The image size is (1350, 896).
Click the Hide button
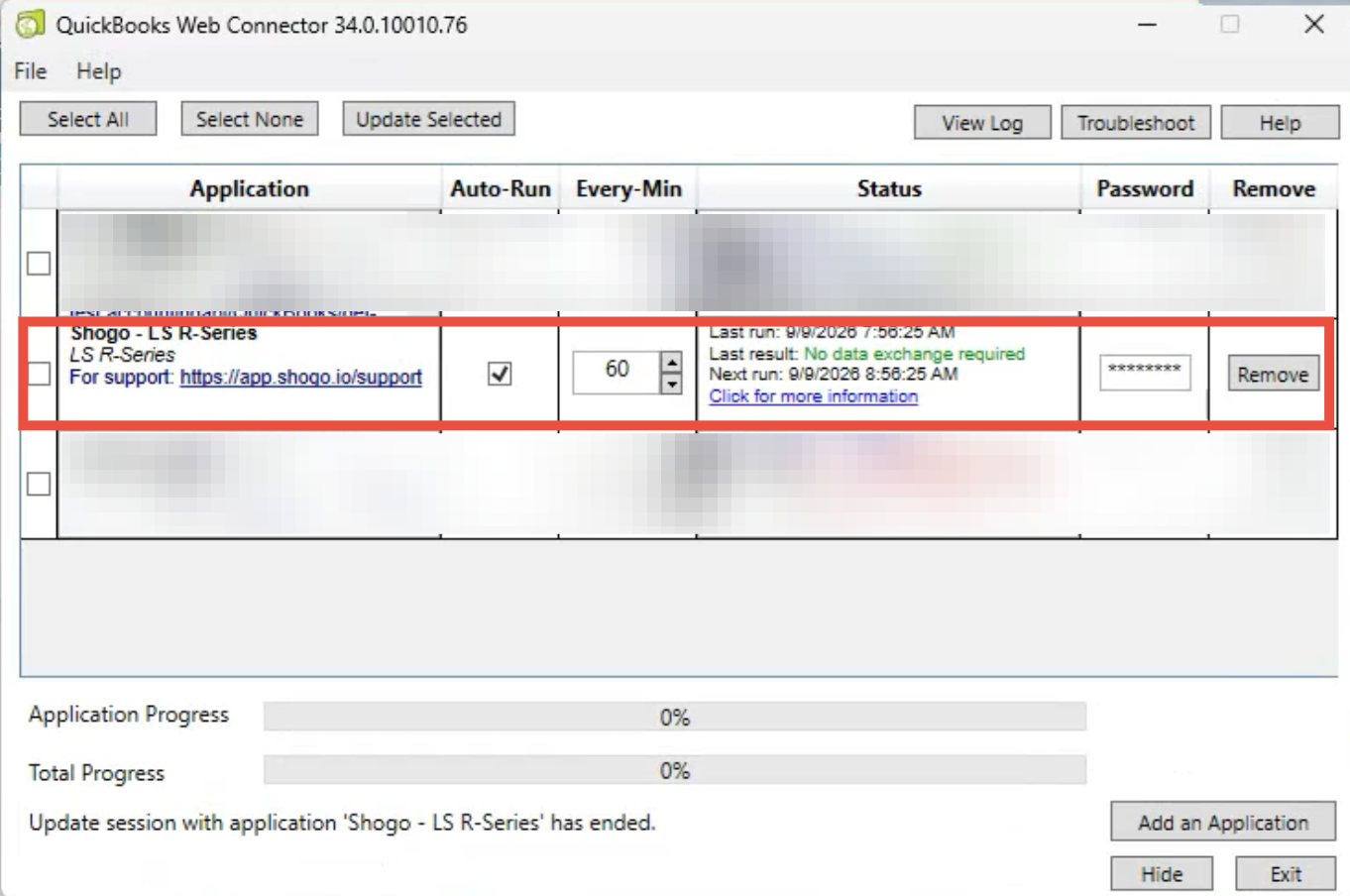coord(1162,874)
